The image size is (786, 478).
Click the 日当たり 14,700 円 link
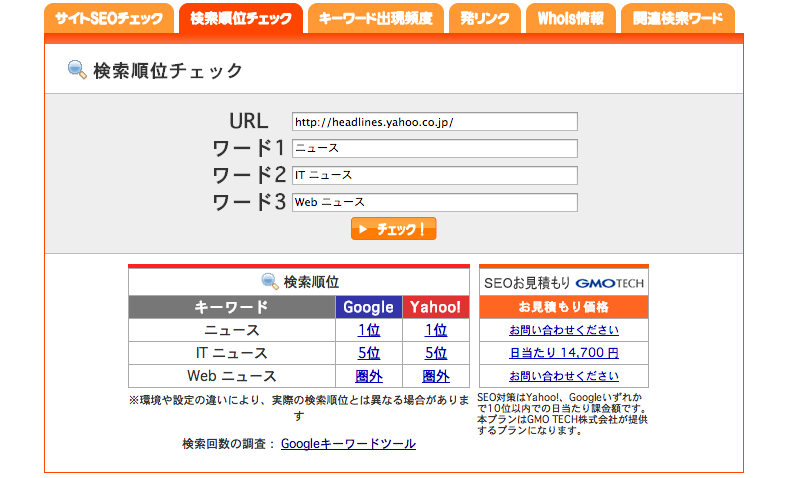point(564,353)
